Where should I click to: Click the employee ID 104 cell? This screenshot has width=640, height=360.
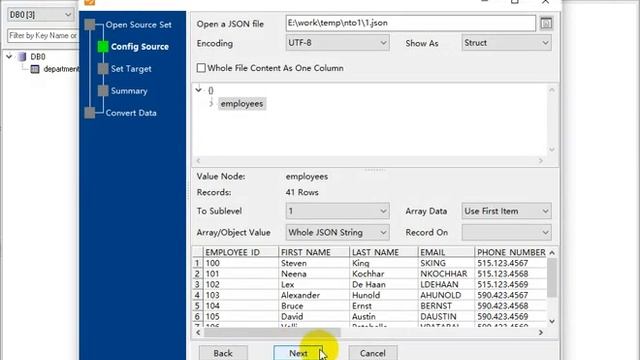(x=241, y=306)
